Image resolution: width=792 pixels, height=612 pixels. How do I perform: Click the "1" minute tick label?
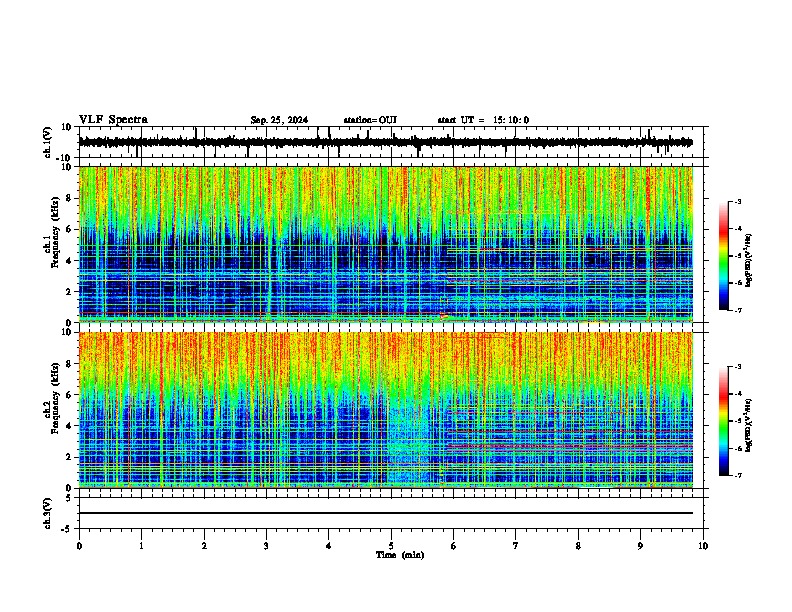141,546
